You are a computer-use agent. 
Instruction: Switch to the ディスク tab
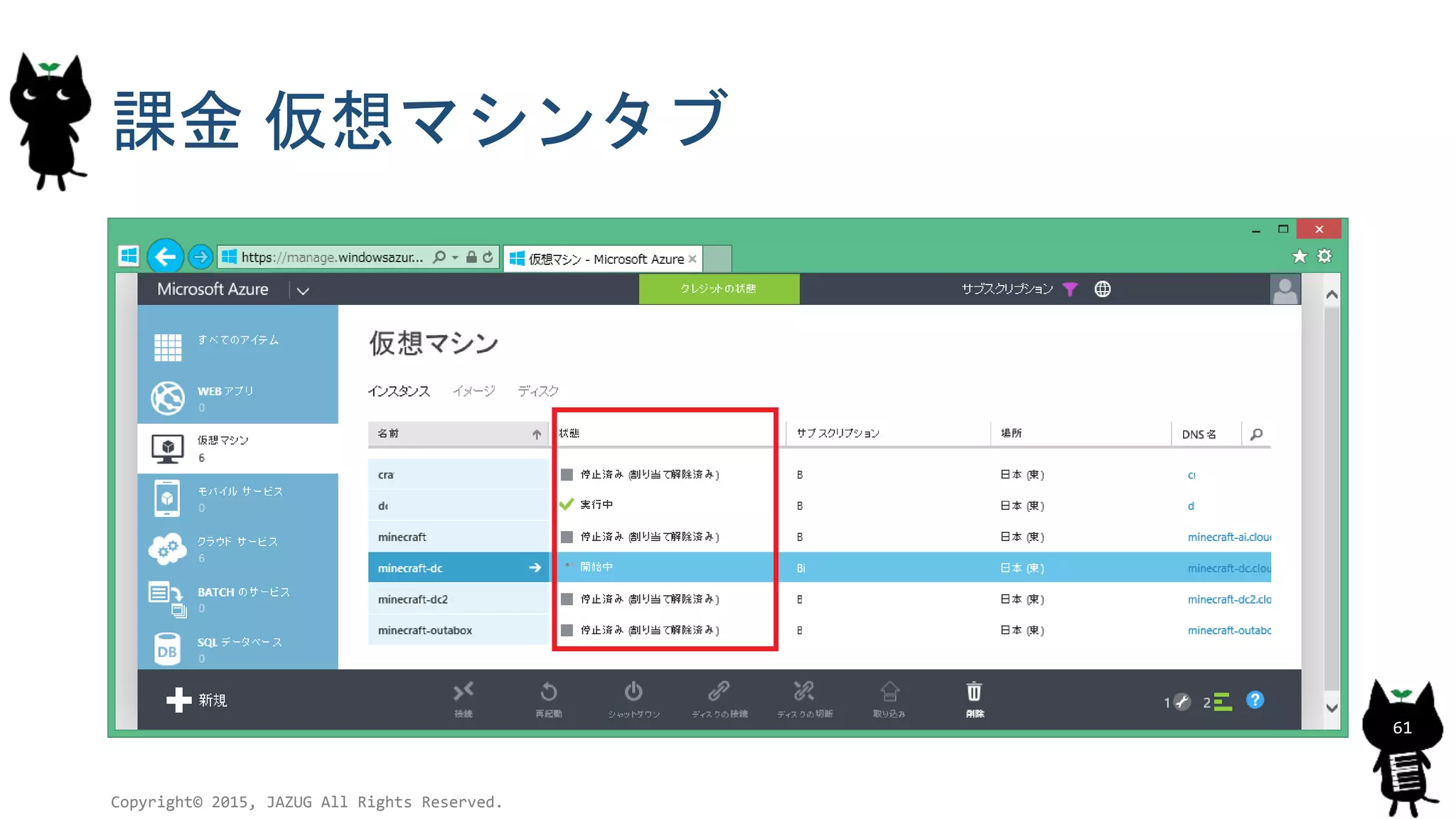[x=537, y=391]
